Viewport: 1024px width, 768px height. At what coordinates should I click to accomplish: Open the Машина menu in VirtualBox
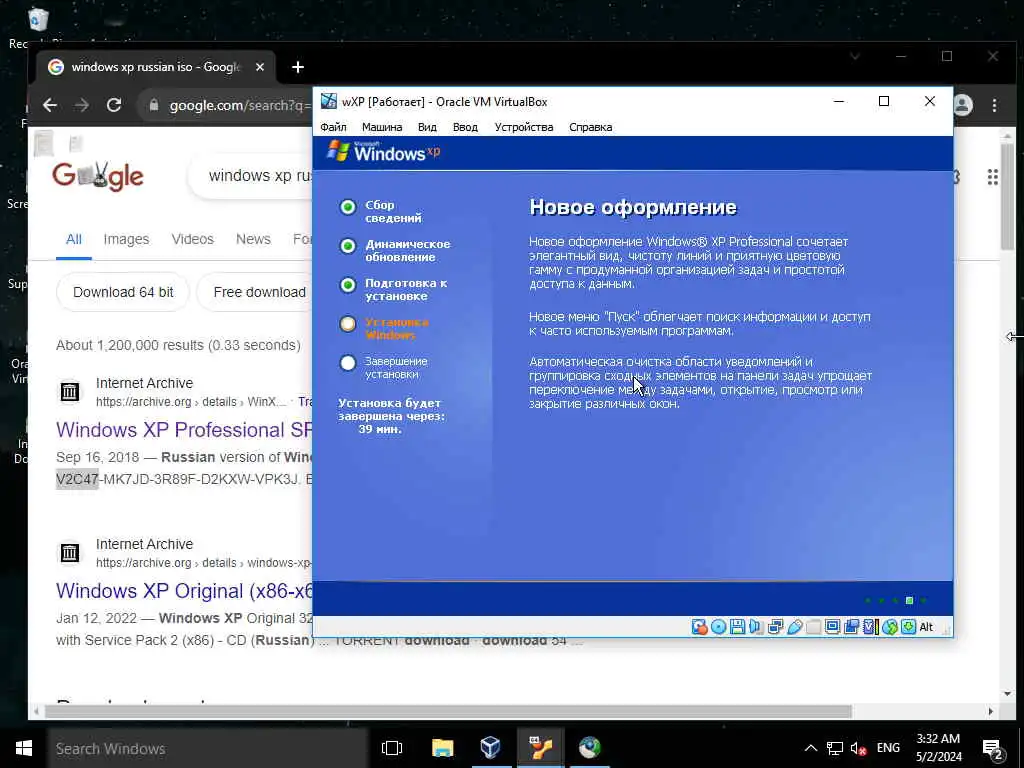(382, 127)
